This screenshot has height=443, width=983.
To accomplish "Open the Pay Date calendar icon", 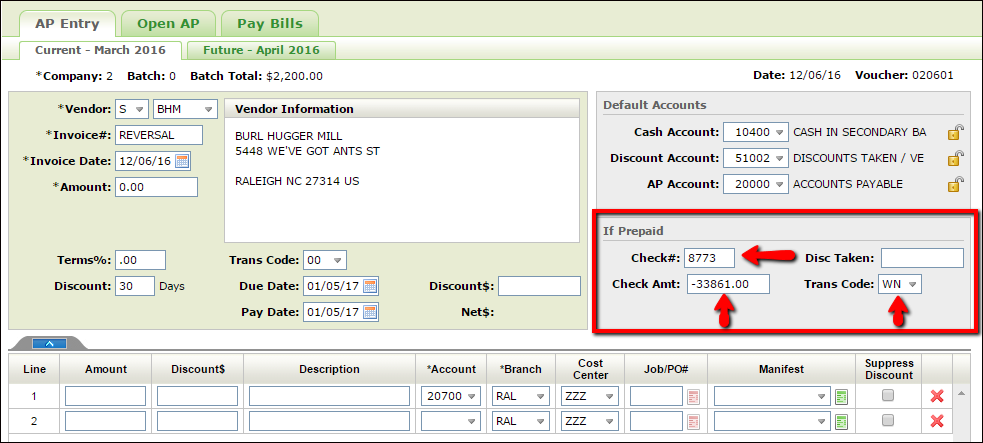I will pos(370,312).
